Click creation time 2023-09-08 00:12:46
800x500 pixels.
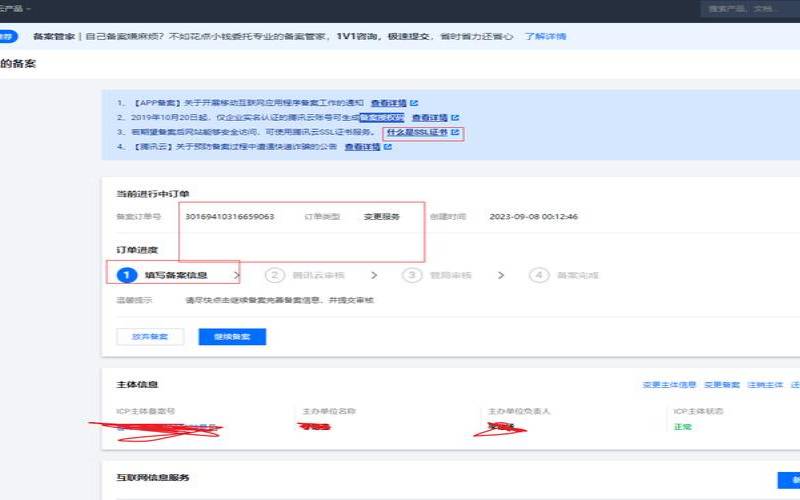tap(533, 216)
